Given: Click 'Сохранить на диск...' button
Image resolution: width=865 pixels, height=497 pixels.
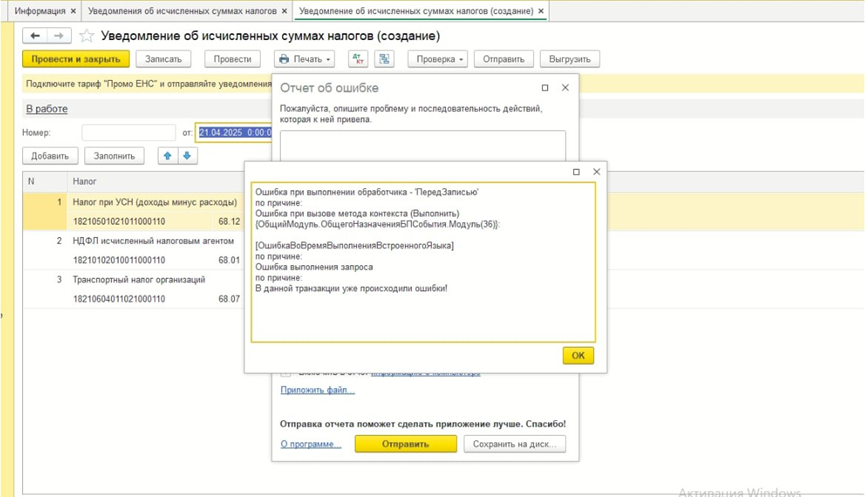Looking at the screenshot, I should 515,444.
